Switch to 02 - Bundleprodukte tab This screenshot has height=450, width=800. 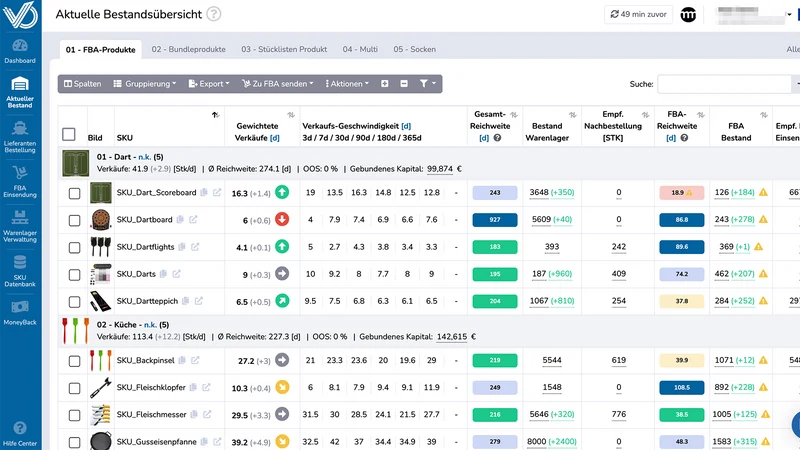click(x=188, y=49)
